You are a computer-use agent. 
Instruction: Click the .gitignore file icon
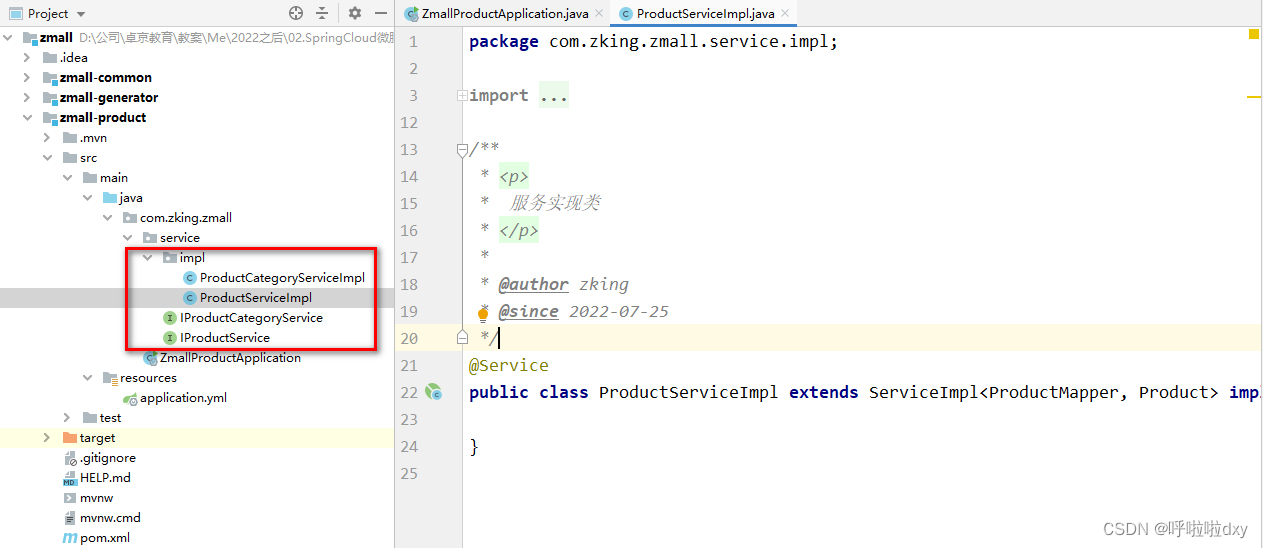tap(69, 458)
